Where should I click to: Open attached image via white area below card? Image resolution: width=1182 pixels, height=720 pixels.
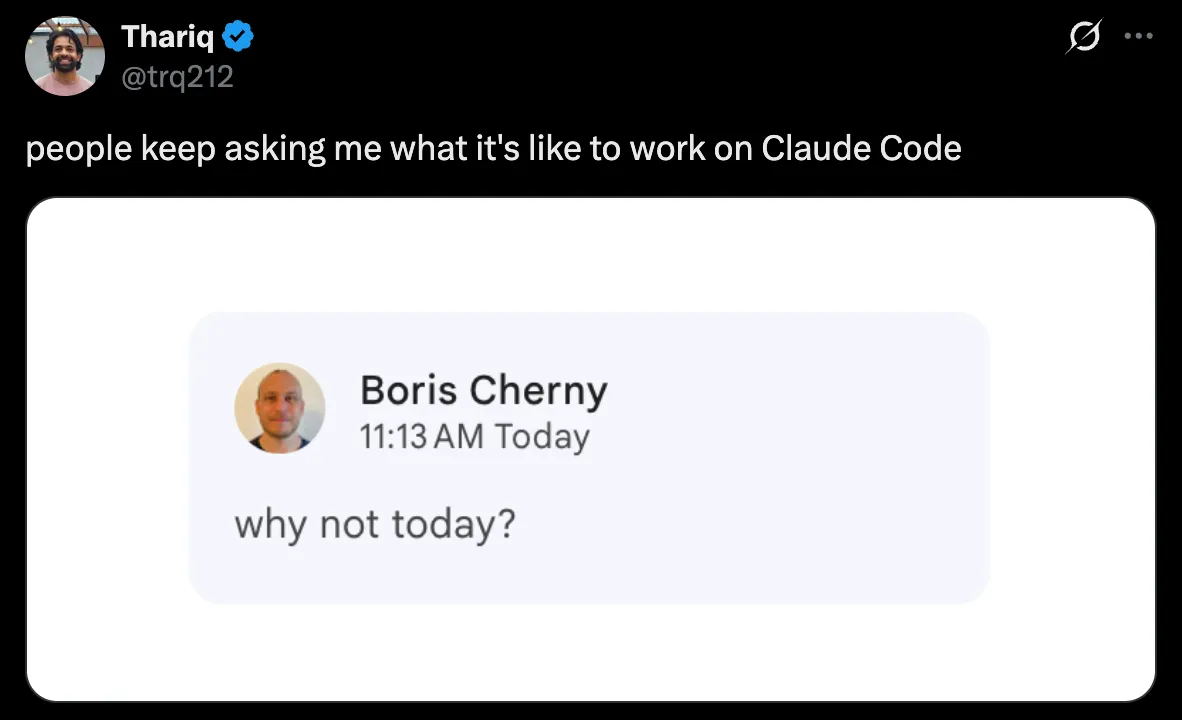(x=590, y=652)
